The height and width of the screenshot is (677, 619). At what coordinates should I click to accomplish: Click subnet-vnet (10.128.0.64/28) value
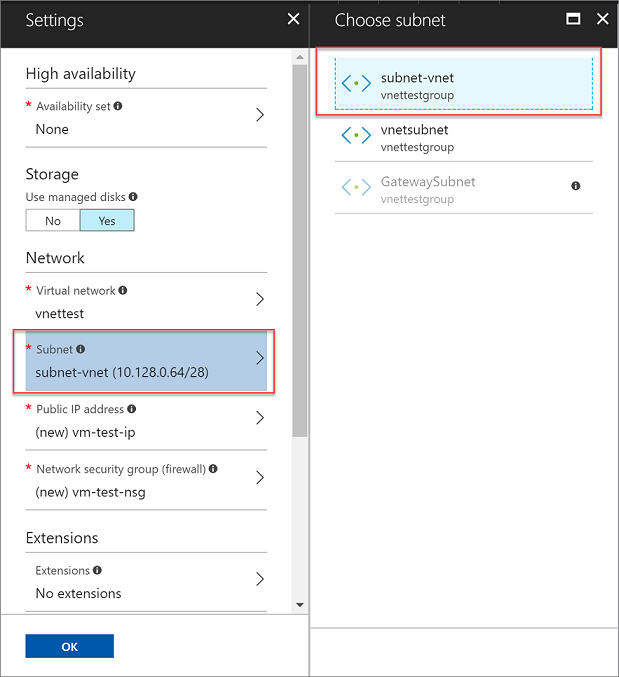(x=122, y=372)
